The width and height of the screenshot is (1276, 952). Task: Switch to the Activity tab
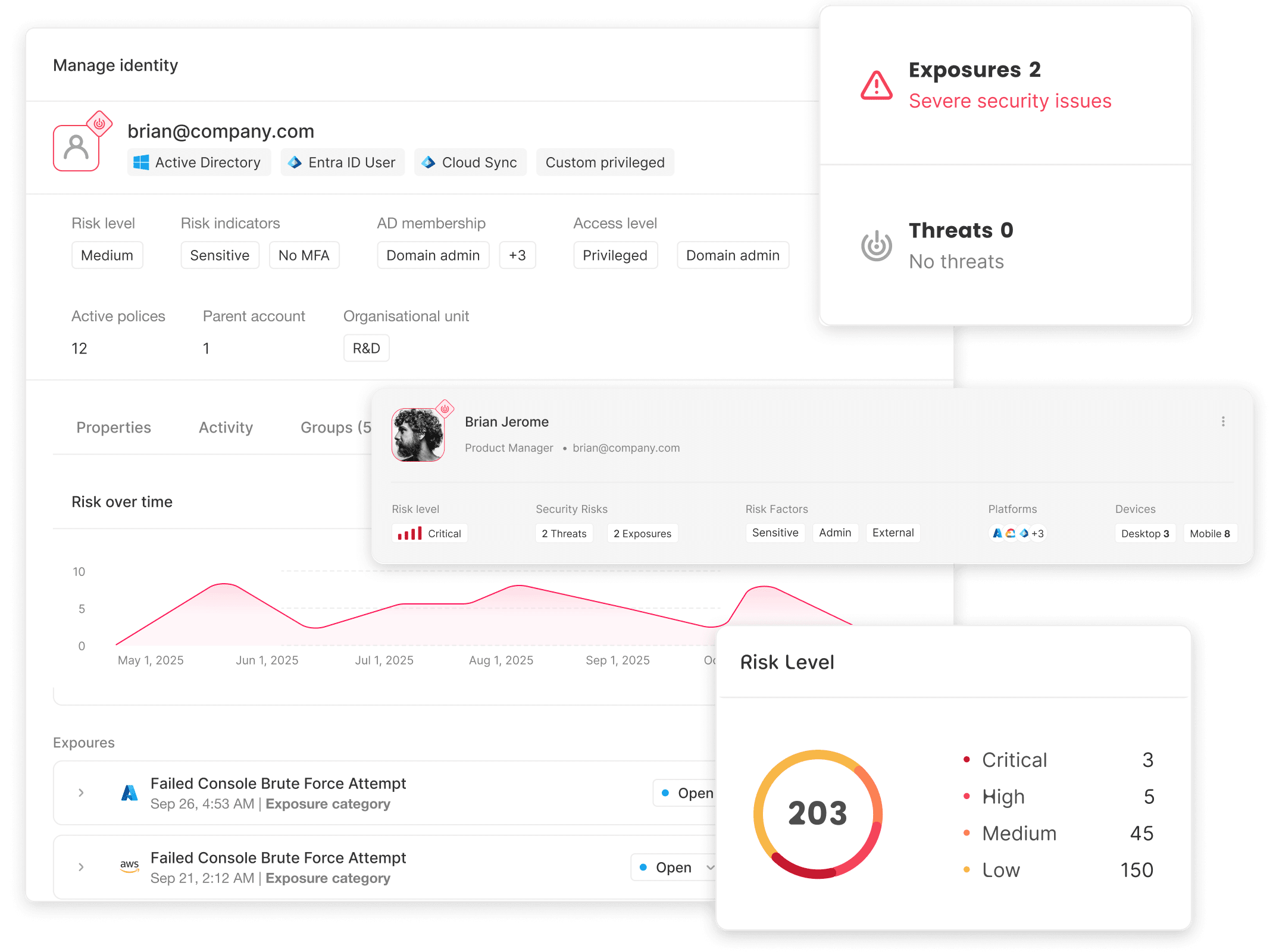(226, 427)
